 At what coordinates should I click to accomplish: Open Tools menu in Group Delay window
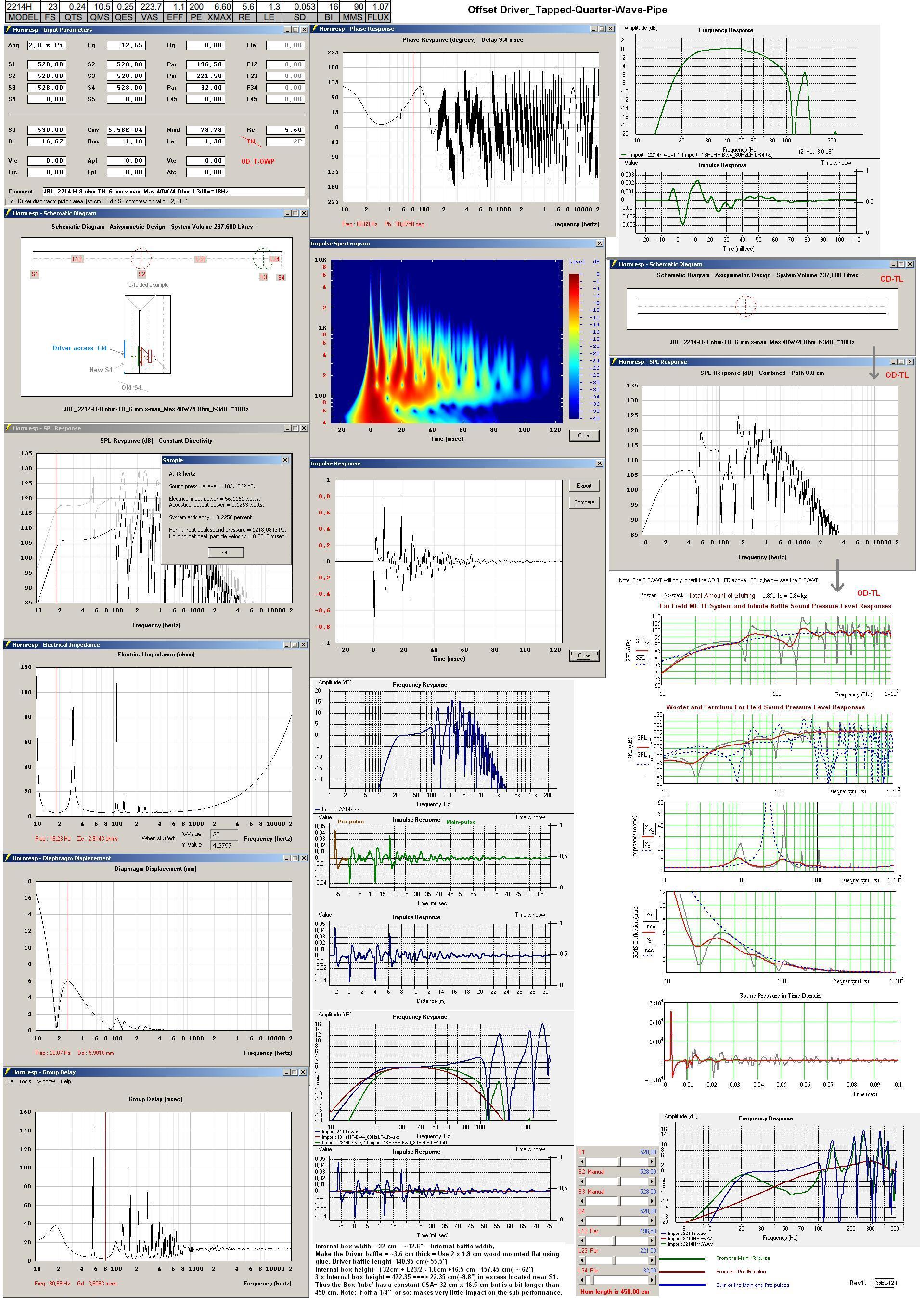[x=25, y=1081]
